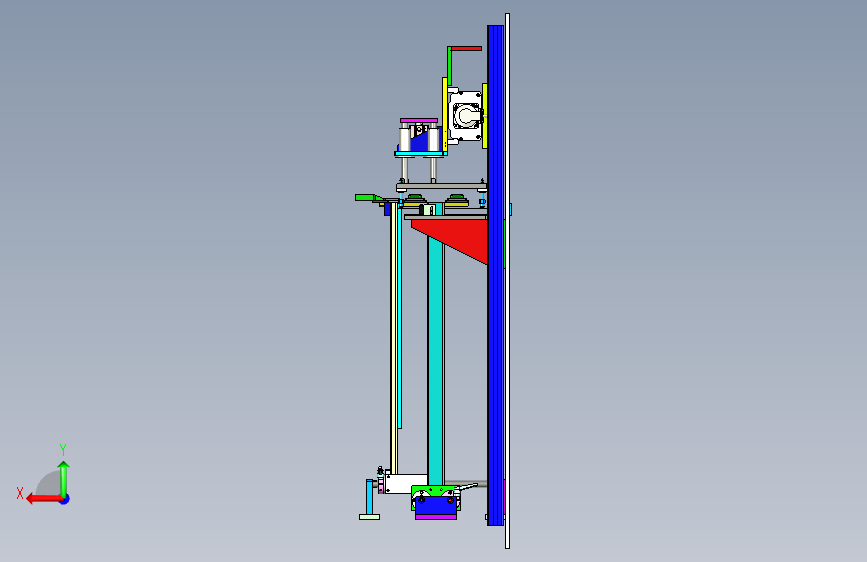
Task: Select the green bracket above the bottom blue block
Action: pyautogui.click(x=434, y=491)
